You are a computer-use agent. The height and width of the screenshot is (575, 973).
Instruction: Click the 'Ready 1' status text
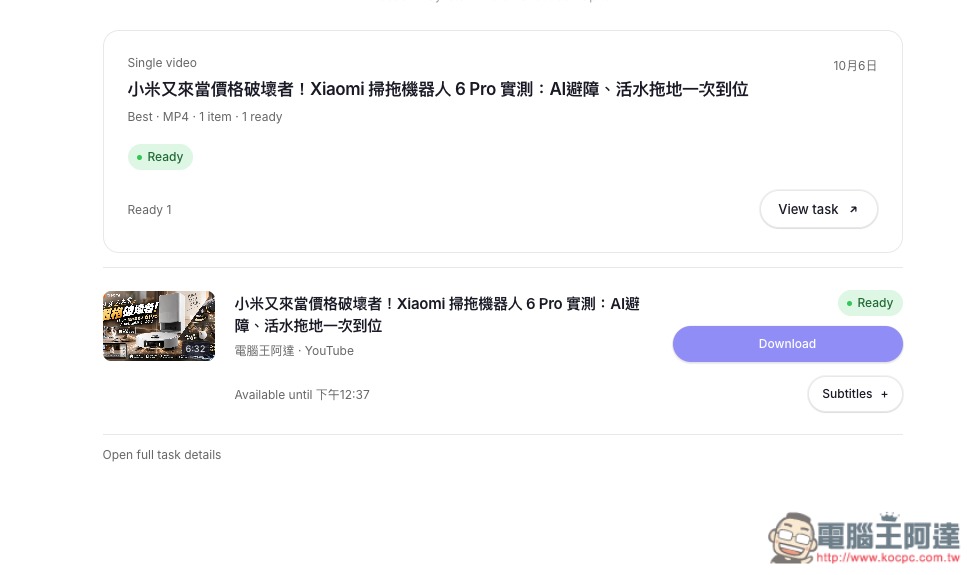pyautogui.click(x=150, y=210)
